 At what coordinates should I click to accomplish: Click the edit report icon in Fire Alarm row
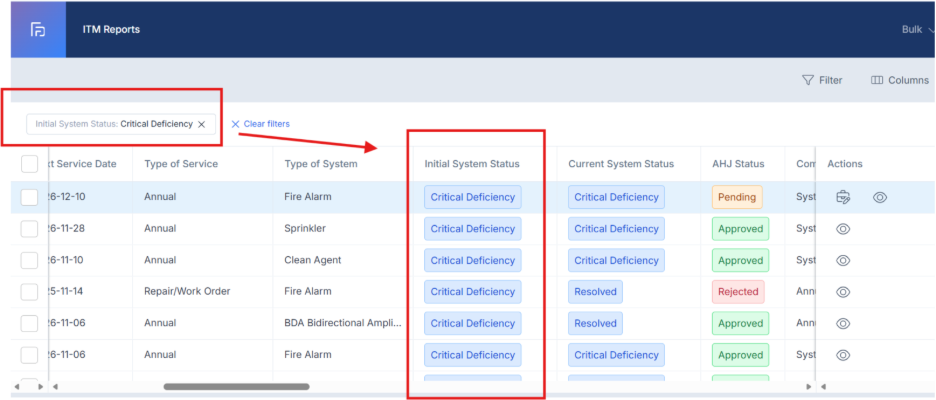coord(843,197)
